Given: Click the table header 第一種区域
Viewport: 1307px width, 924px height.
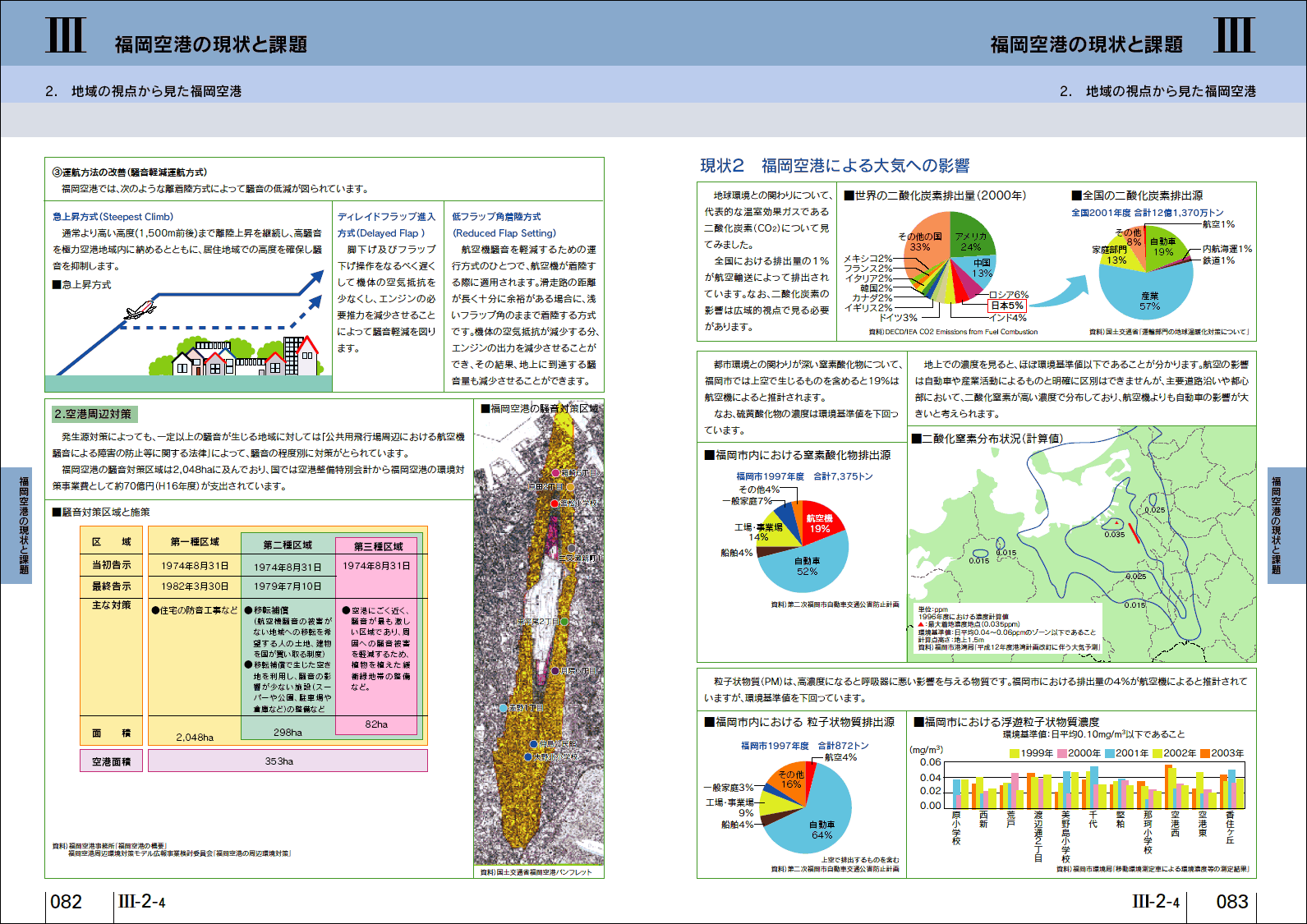Looking at the screenshot, I should tap(195, 542).
